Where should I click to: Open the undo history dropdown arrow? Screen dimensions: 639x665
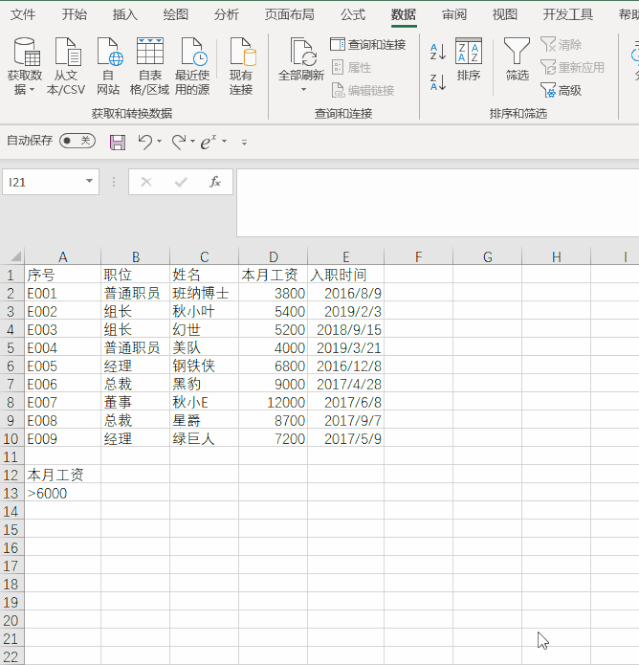click(x=159, y=141)
